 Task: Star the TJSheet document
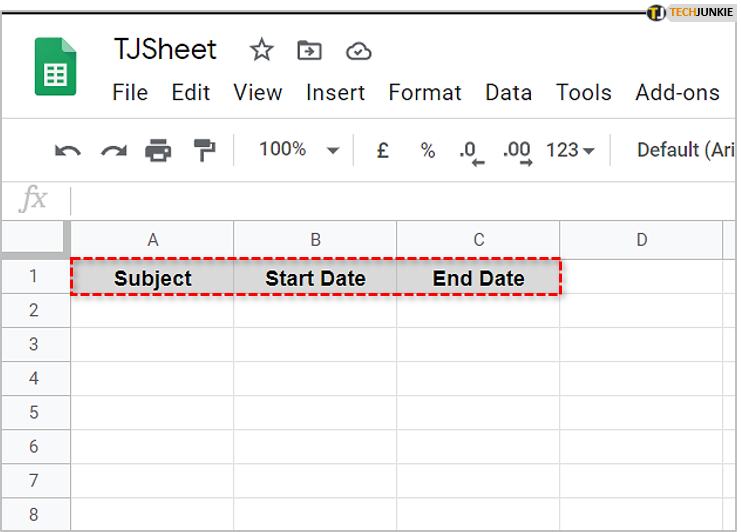pos(261,50)
